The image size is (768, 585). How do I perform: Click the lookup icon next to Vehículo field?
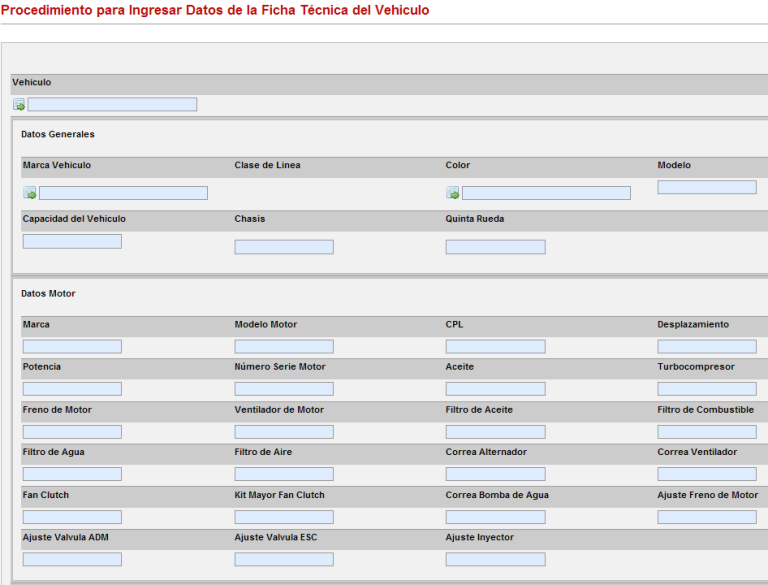(19, 104)
